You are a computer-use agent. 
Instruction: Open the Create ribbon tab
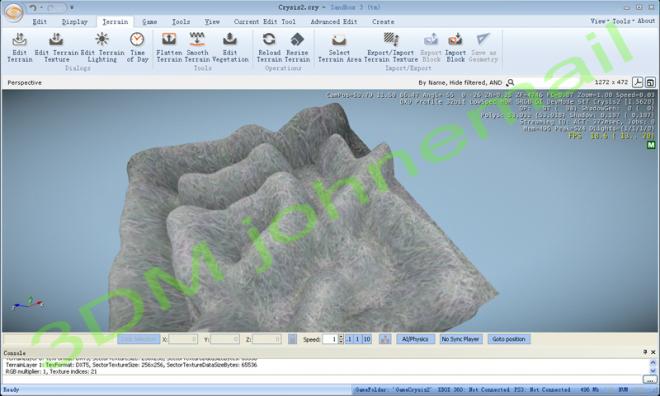[383, 21]
